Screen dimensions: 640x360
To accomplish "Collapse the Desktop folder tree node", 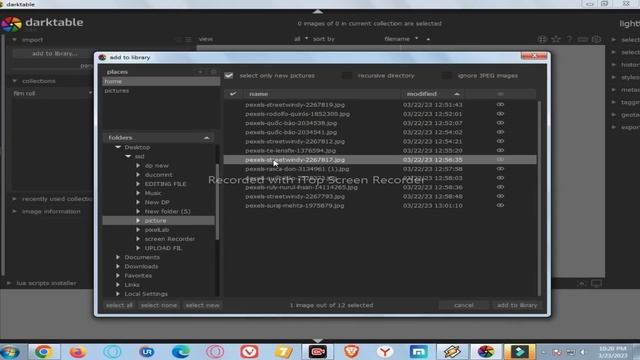I will (118, 147).
